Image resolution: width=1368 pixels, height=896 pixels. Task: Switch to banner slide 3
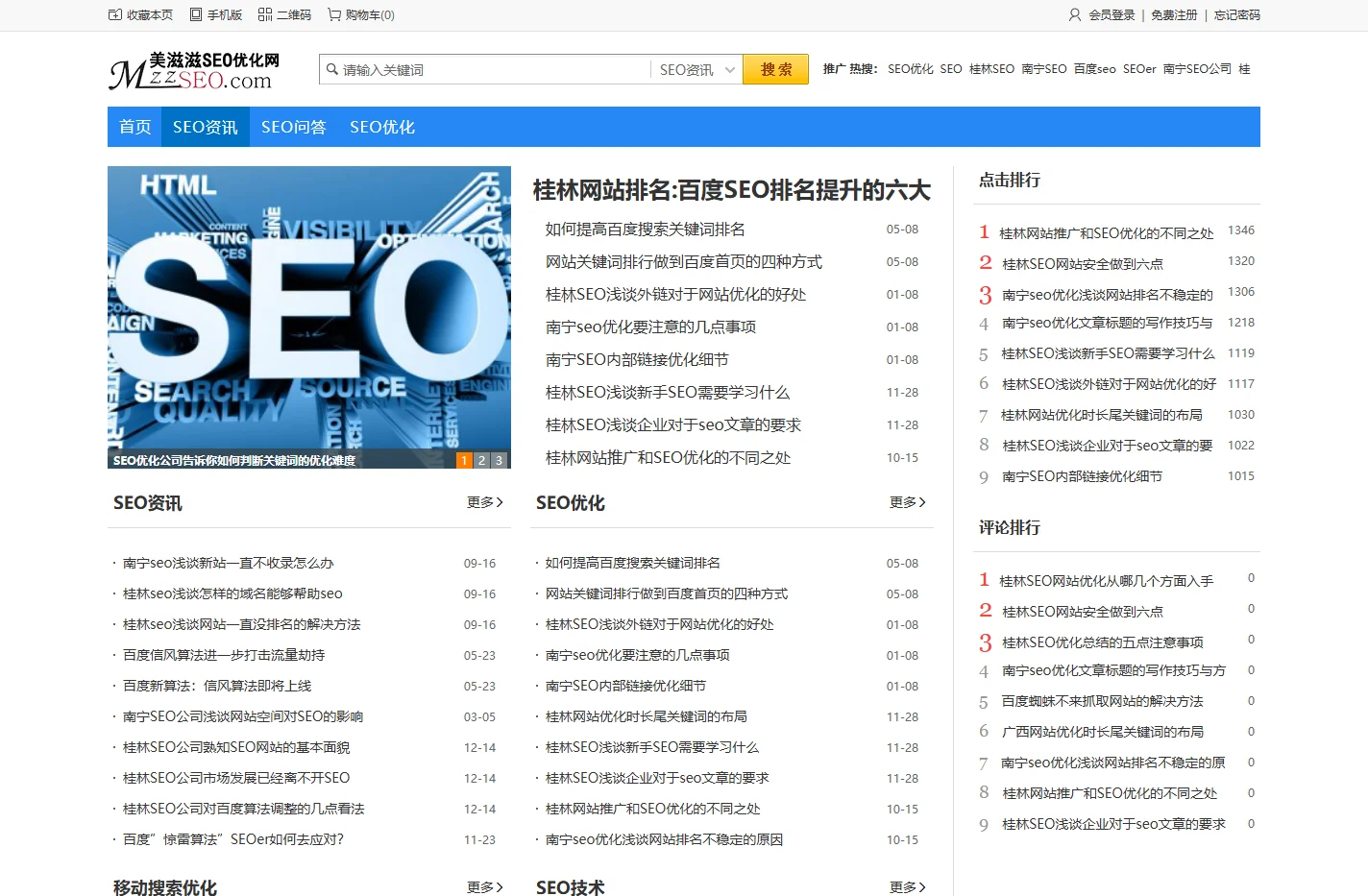point(499,460)
